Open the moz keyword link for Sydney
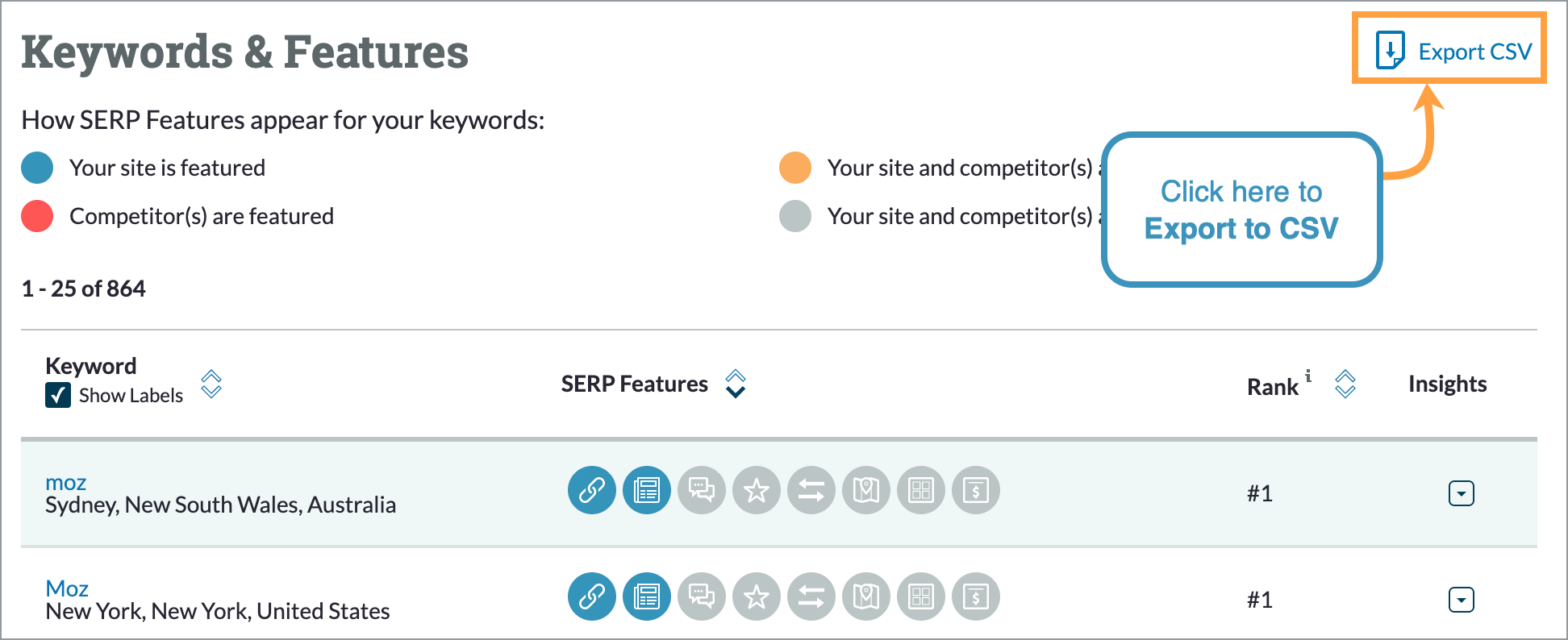Screen dimensions: 1568x640 click(x=66, y=482)
